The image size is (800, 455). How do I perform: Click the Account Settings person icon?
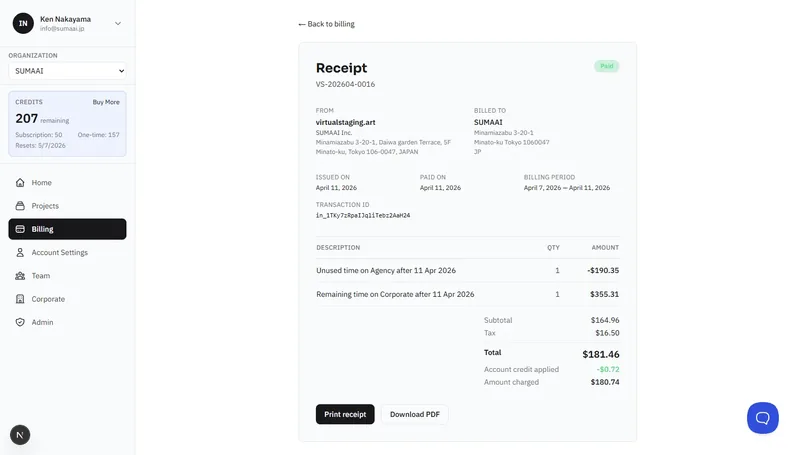(x=20, y=253)
